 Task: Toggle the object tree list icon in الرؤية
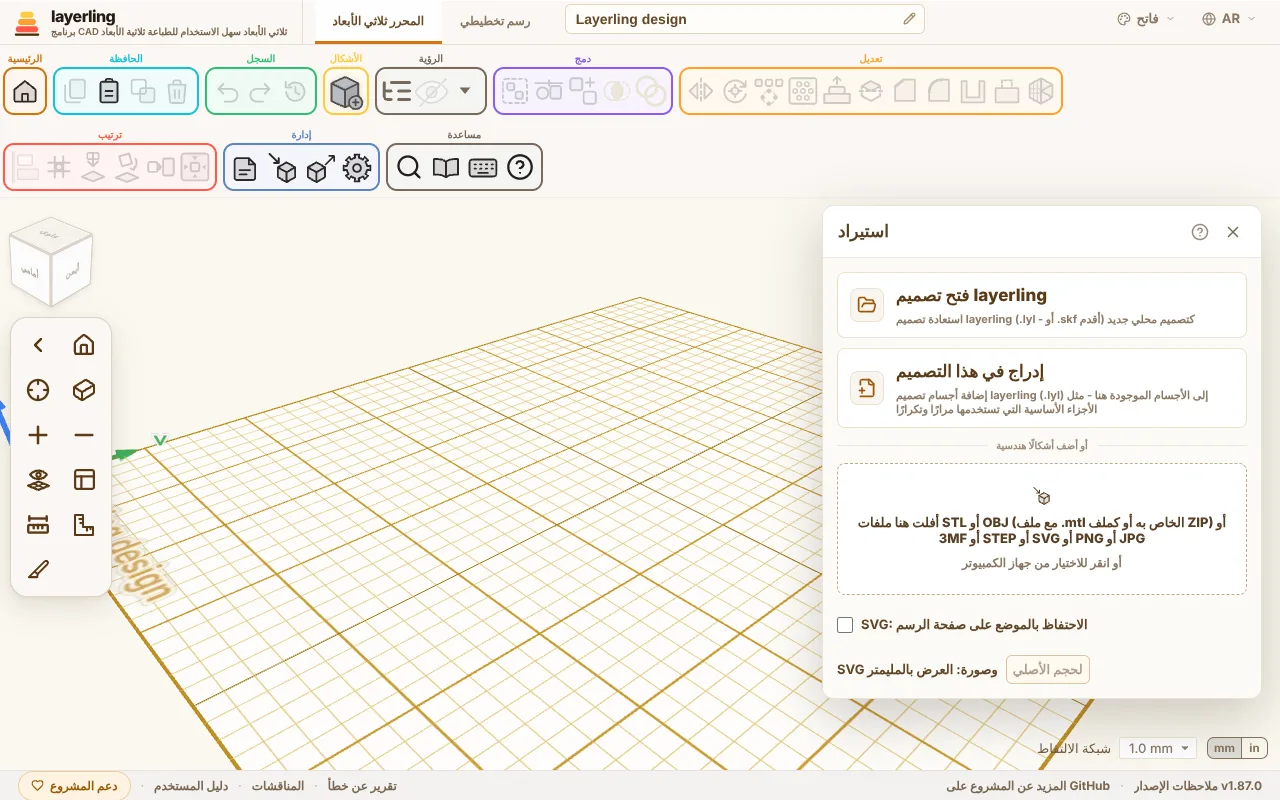(x=397, y=92)
